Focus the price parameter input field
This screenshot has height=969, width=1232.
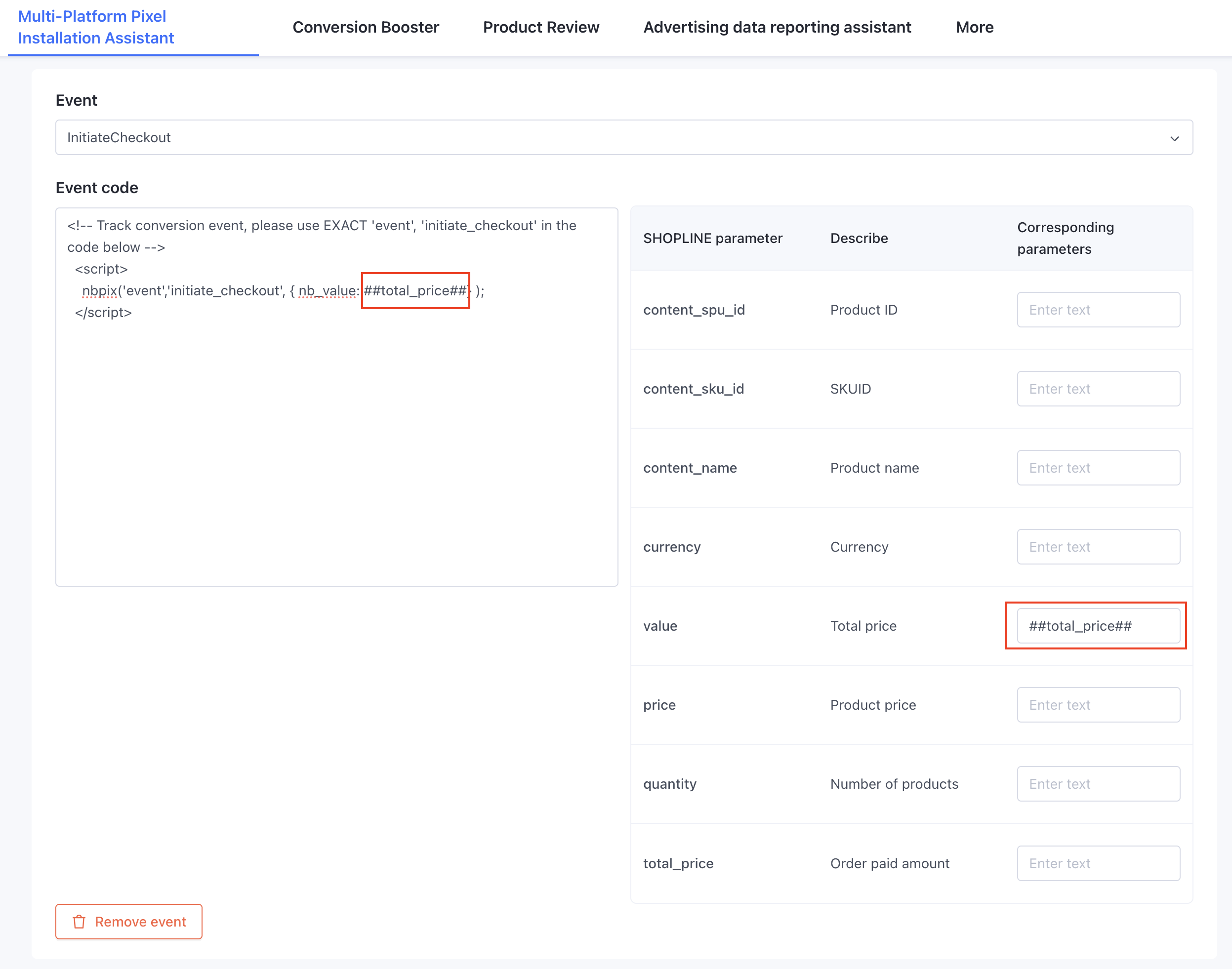pos(1098,705)
